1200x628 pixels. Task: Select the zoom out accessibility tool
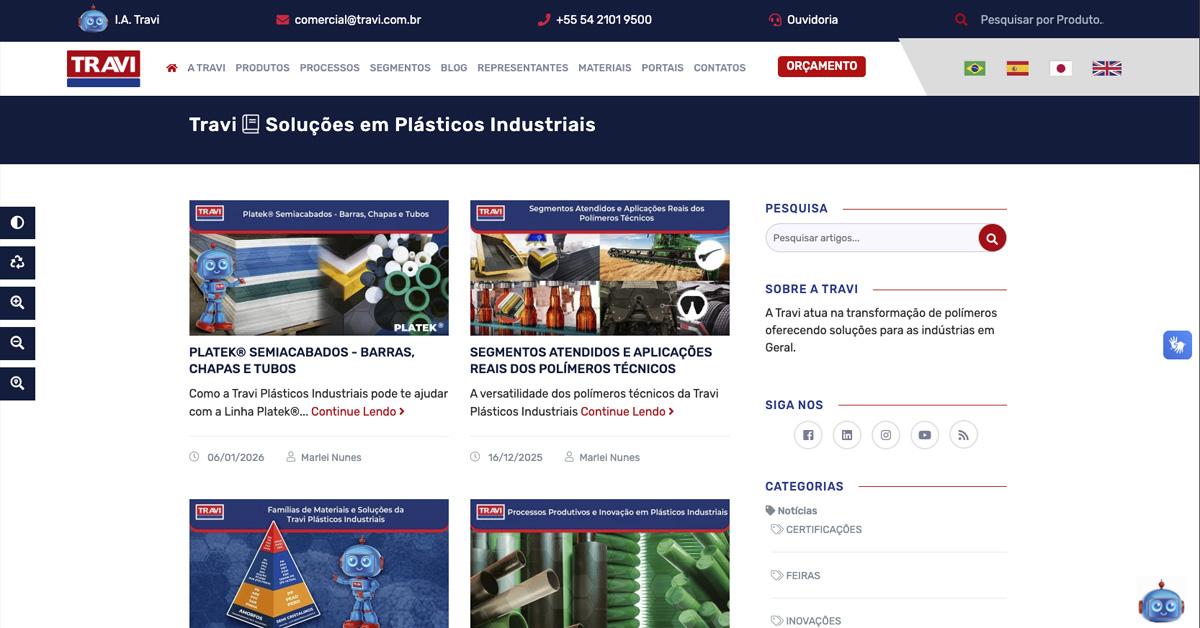[16, 342]
